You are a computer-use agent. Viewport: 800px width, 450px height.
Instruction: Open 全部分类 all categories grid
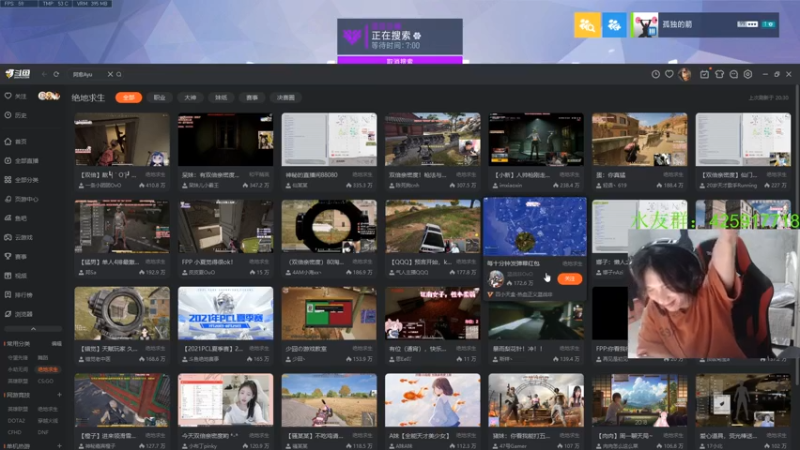tap(21, 180)
